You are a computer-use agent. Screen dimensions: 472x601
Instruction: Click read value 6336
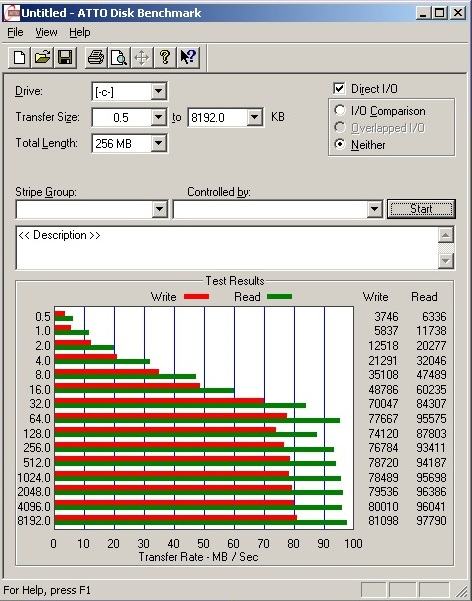point(434,317)
